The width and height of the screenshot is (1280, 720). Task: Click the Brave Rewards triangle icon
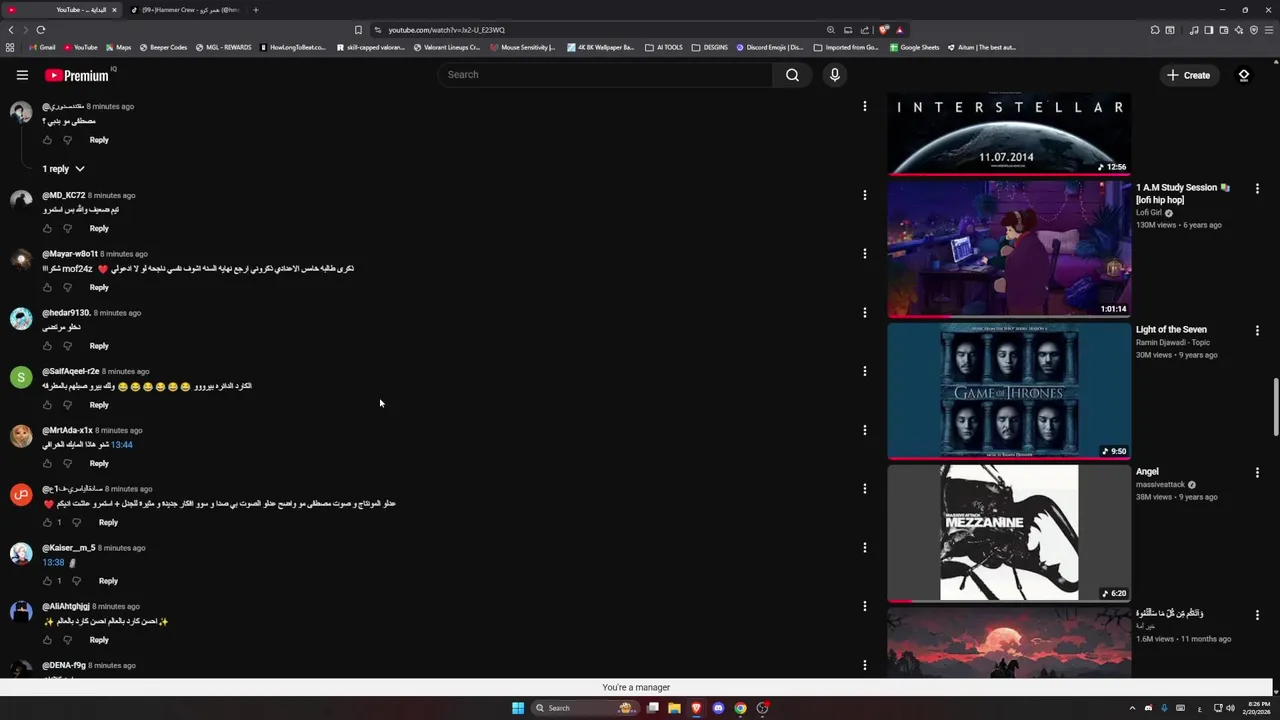(900, 30)
